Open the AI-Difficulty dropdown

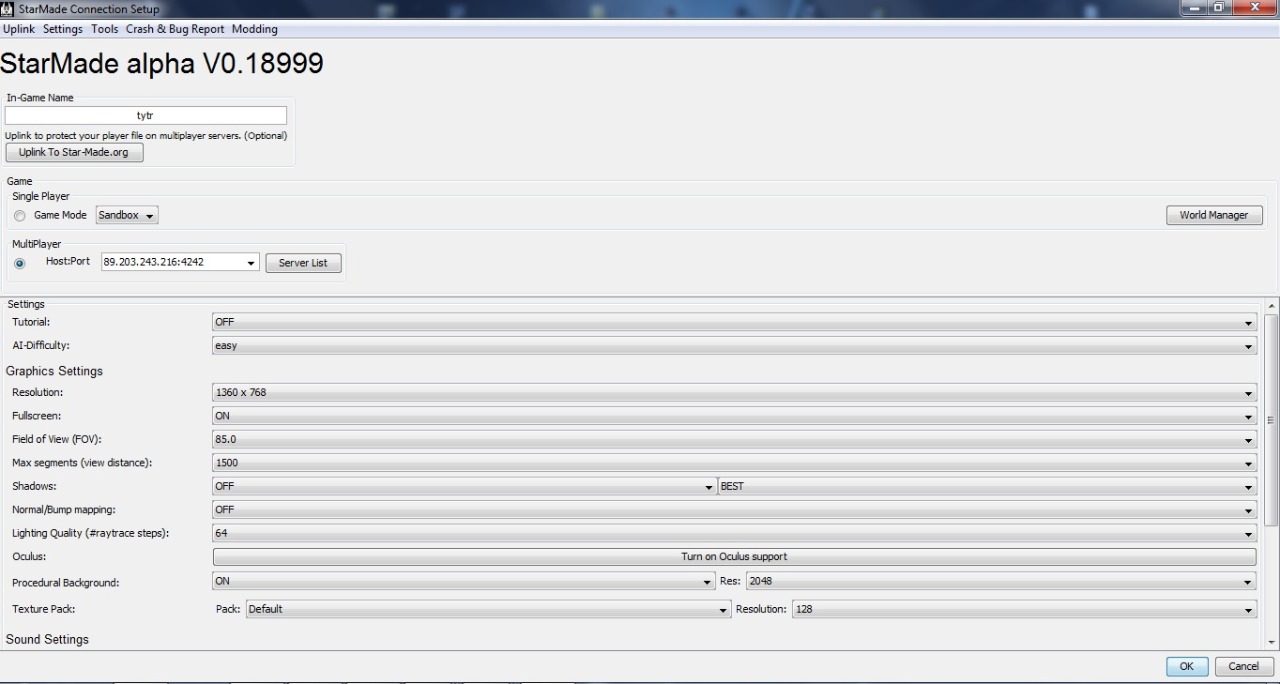734,346
